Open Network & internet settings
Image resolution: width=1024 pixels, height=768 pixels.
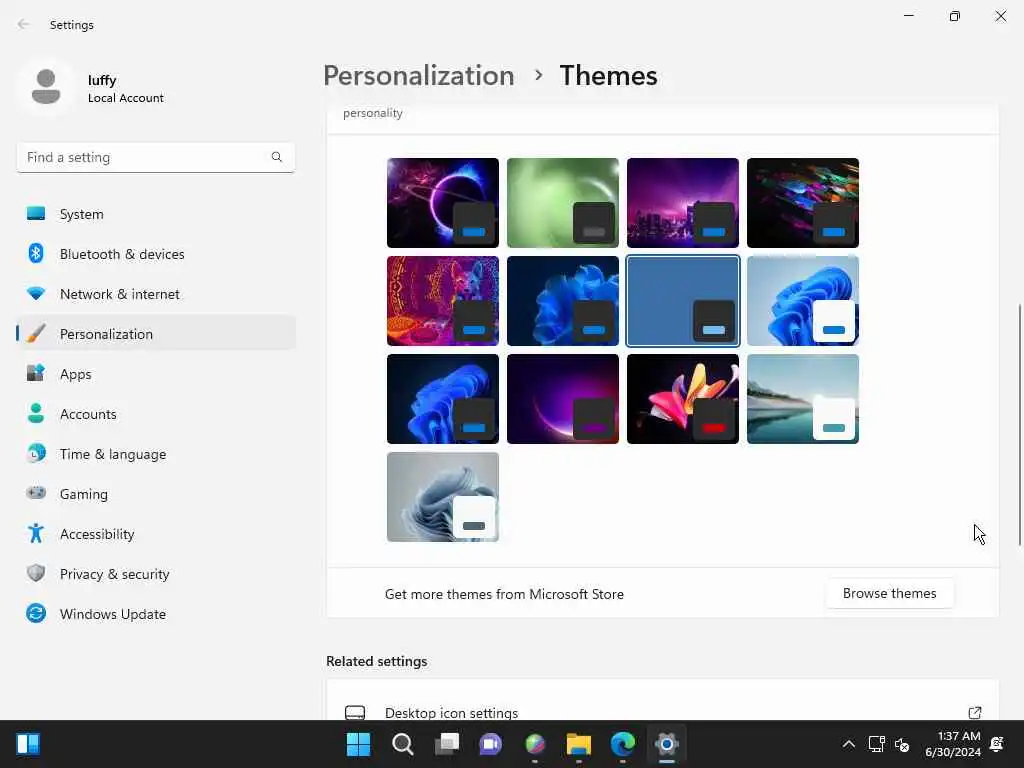[x=155, y=294]
